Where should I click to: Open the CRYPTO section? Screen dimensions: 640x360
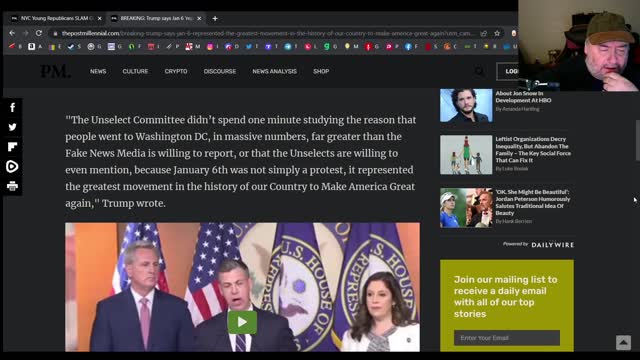click(x=176, y=71)
